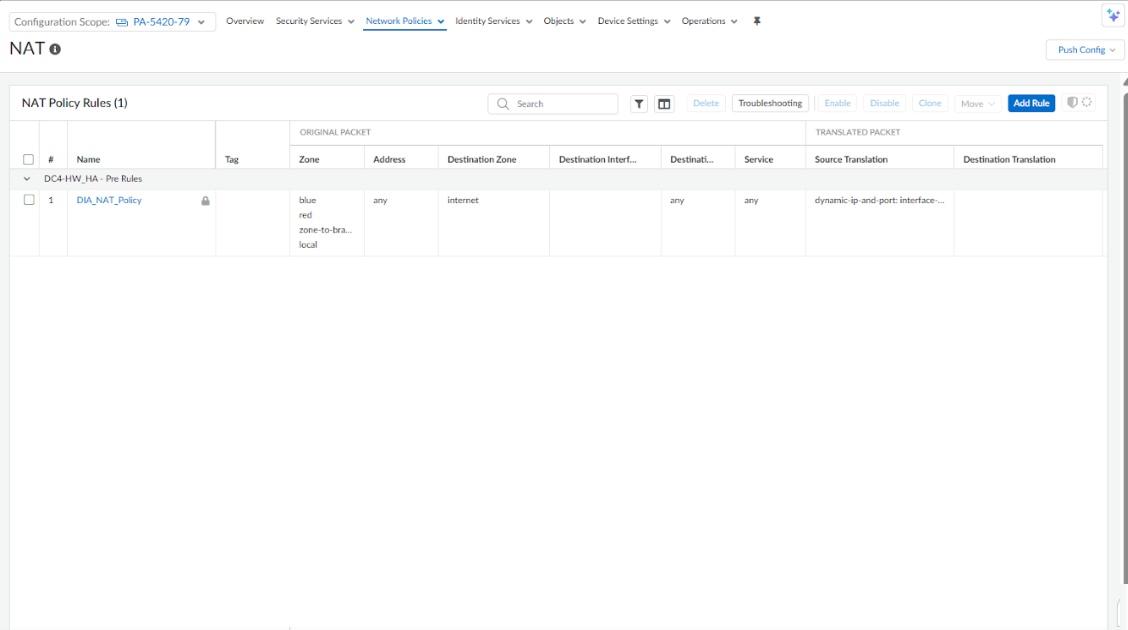Image resolution: width=1128 pixels, height=630 pixels.
Task: Click the Troubleshooting button
Action: pyautogui.click(x=770, y=103)
